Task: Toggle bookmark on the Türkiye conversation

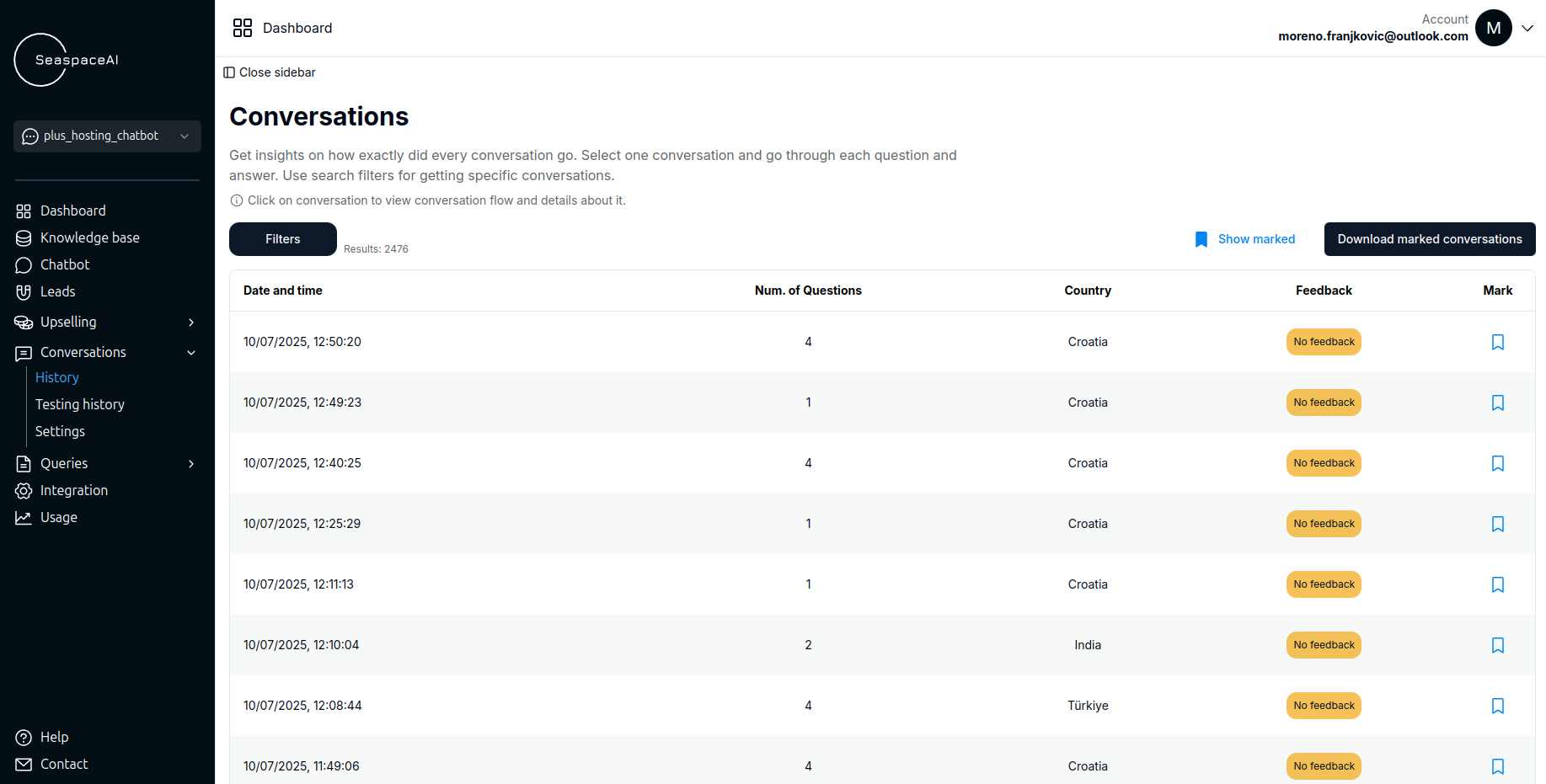Action: 1497,706
